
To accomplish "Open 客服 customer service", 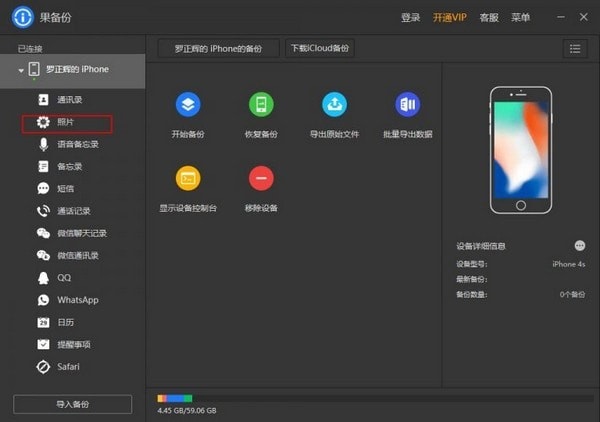I will tap(489, 17).
